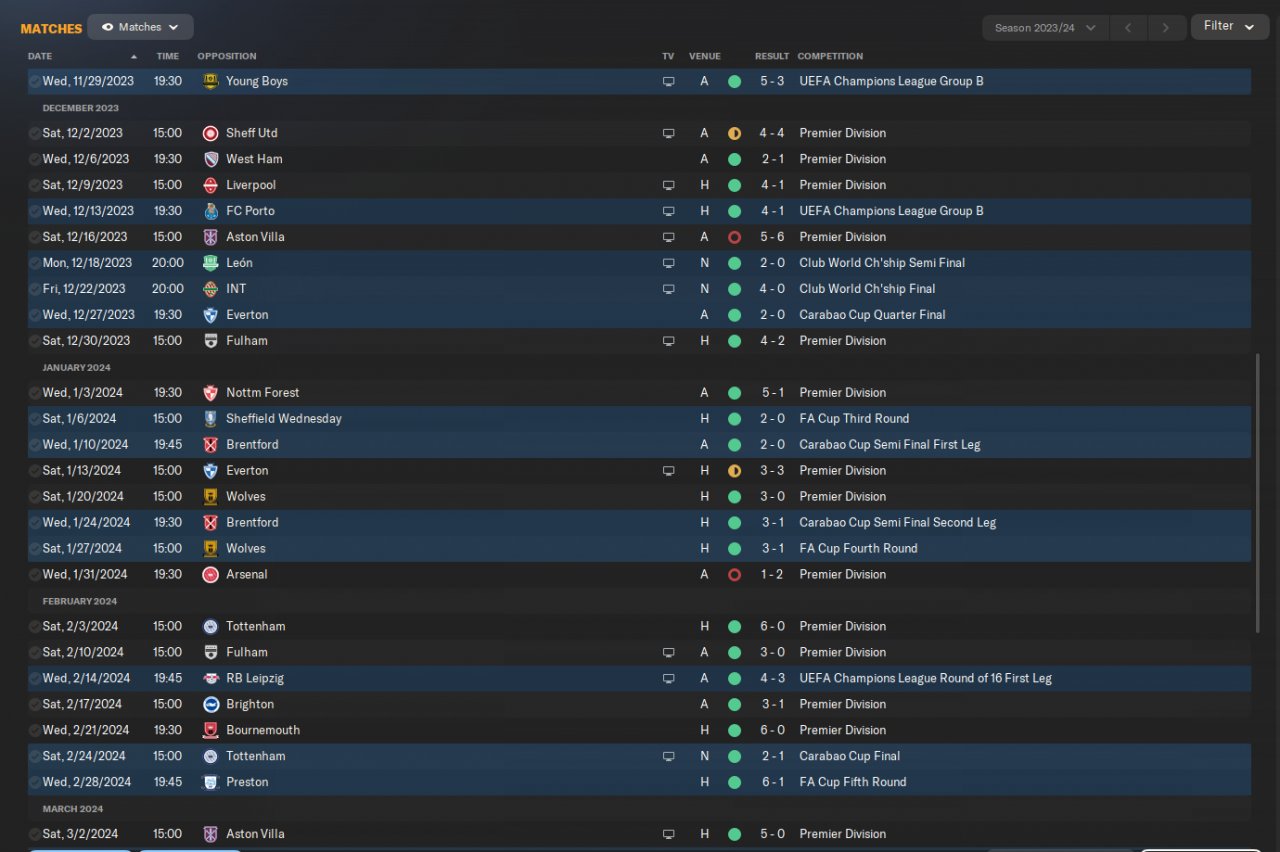Click the FC Porto club crest

[210, 211]
